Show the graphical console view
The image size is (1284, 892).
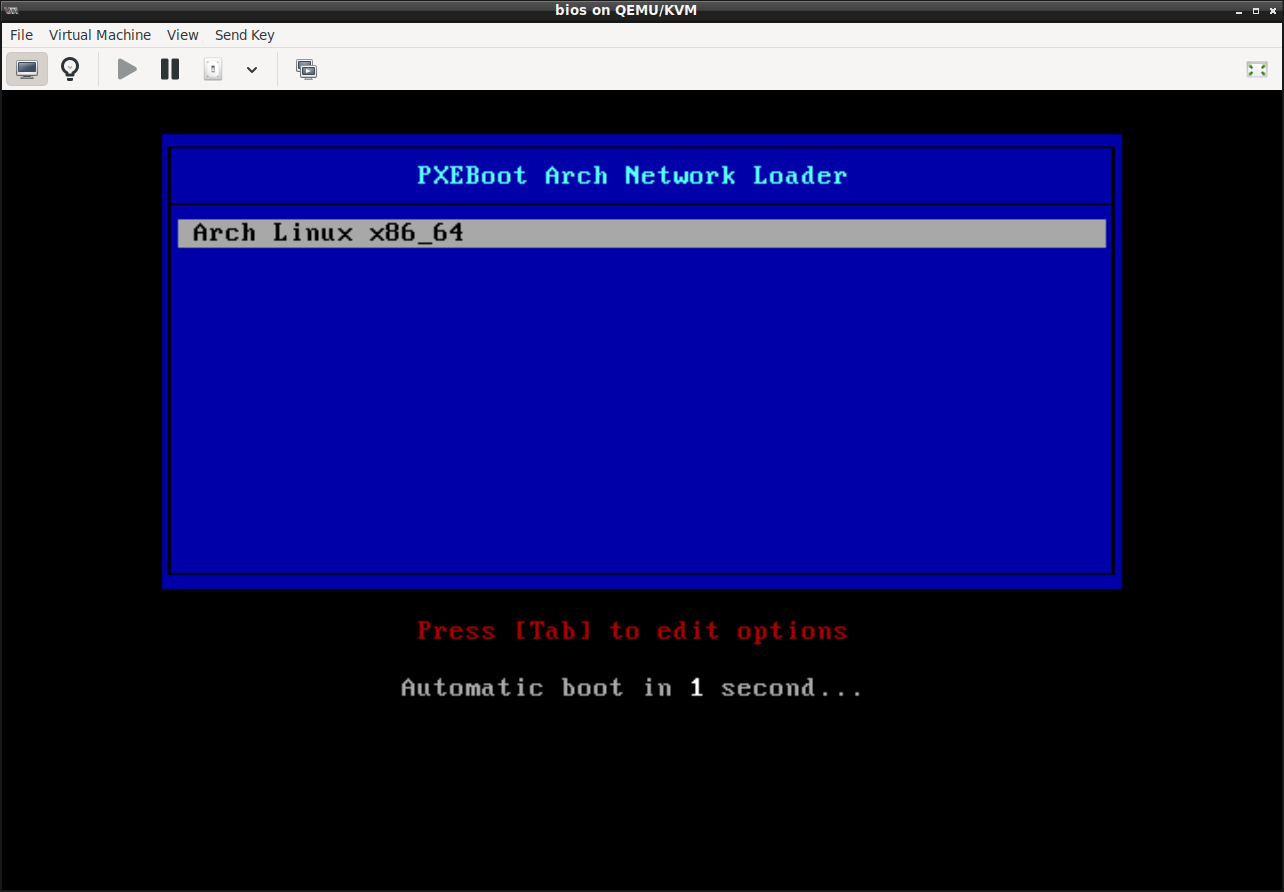click(x=27, y=69)
